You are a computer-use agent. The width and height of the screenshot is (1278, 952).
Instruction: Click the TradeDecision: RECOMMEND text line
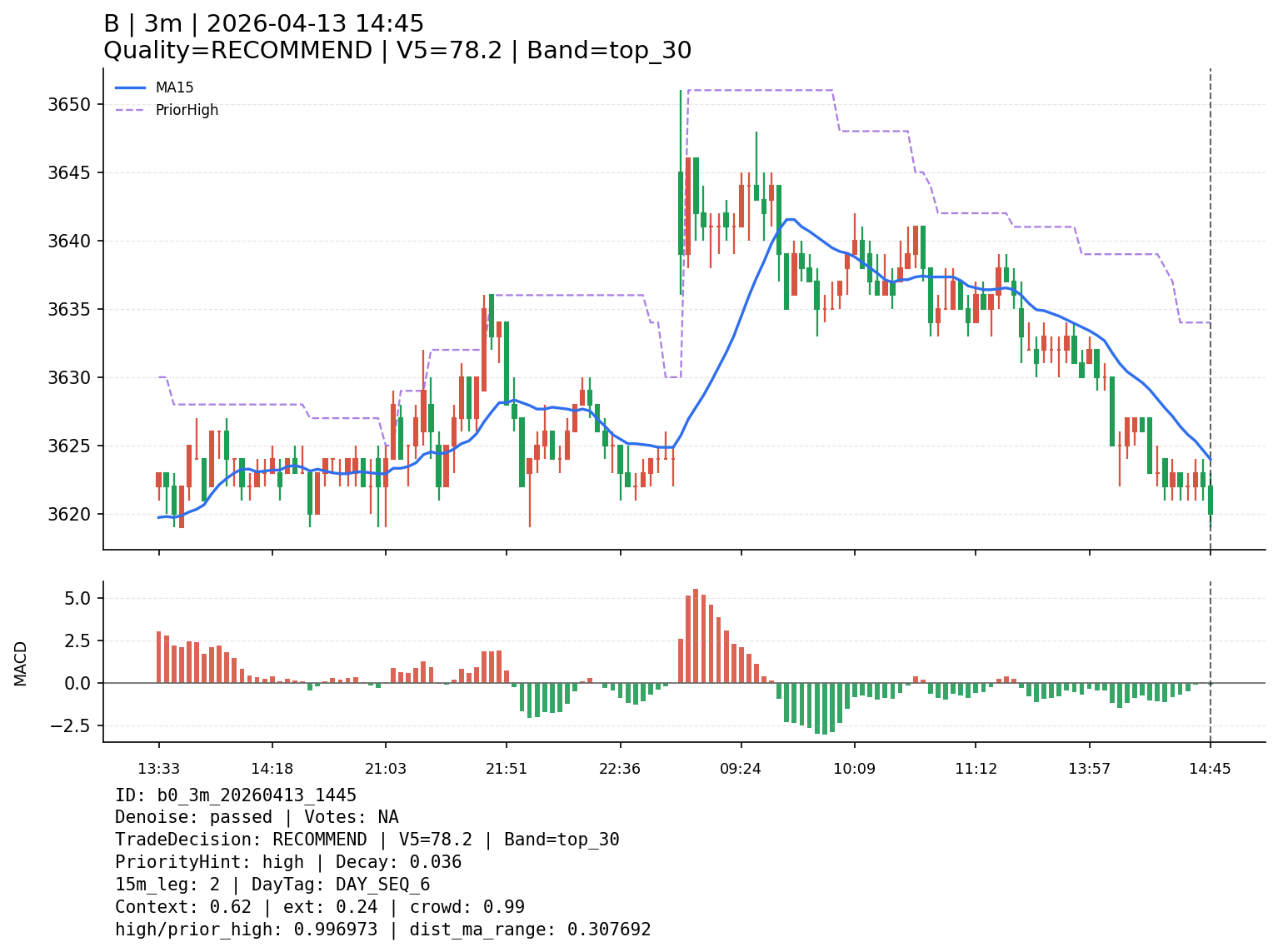(367, 840)
